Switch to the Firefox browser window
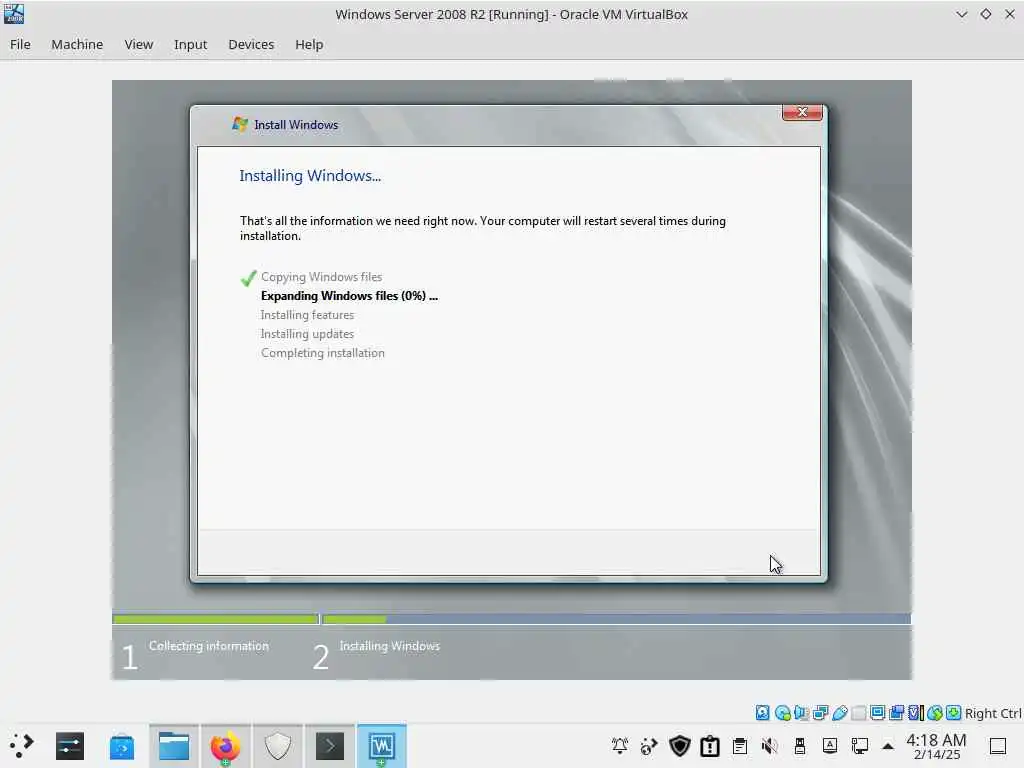1024x768 pixels. pos(225,746)
